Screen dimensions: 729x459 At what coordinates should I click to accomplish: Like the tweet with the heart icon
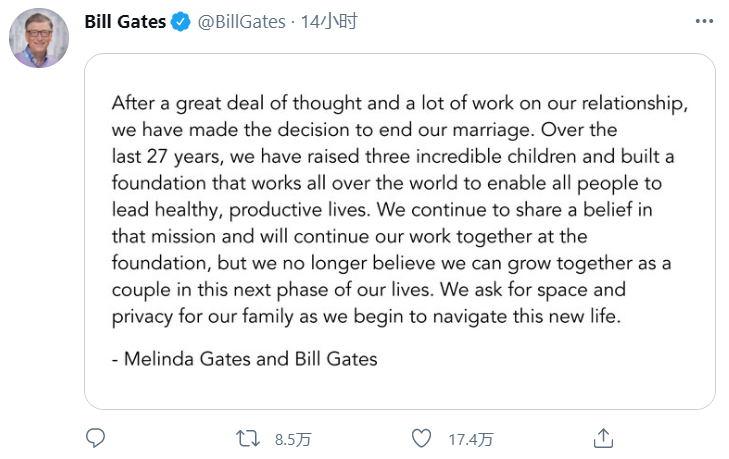tap(422, 438)
